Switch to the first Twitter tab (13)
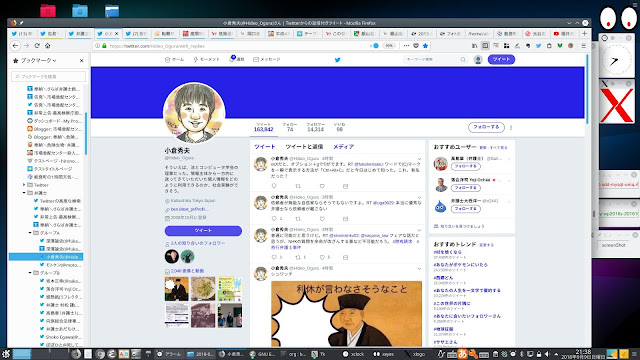Image resolution: width=640 pixels, height=360 pixels. coord(22,33)
